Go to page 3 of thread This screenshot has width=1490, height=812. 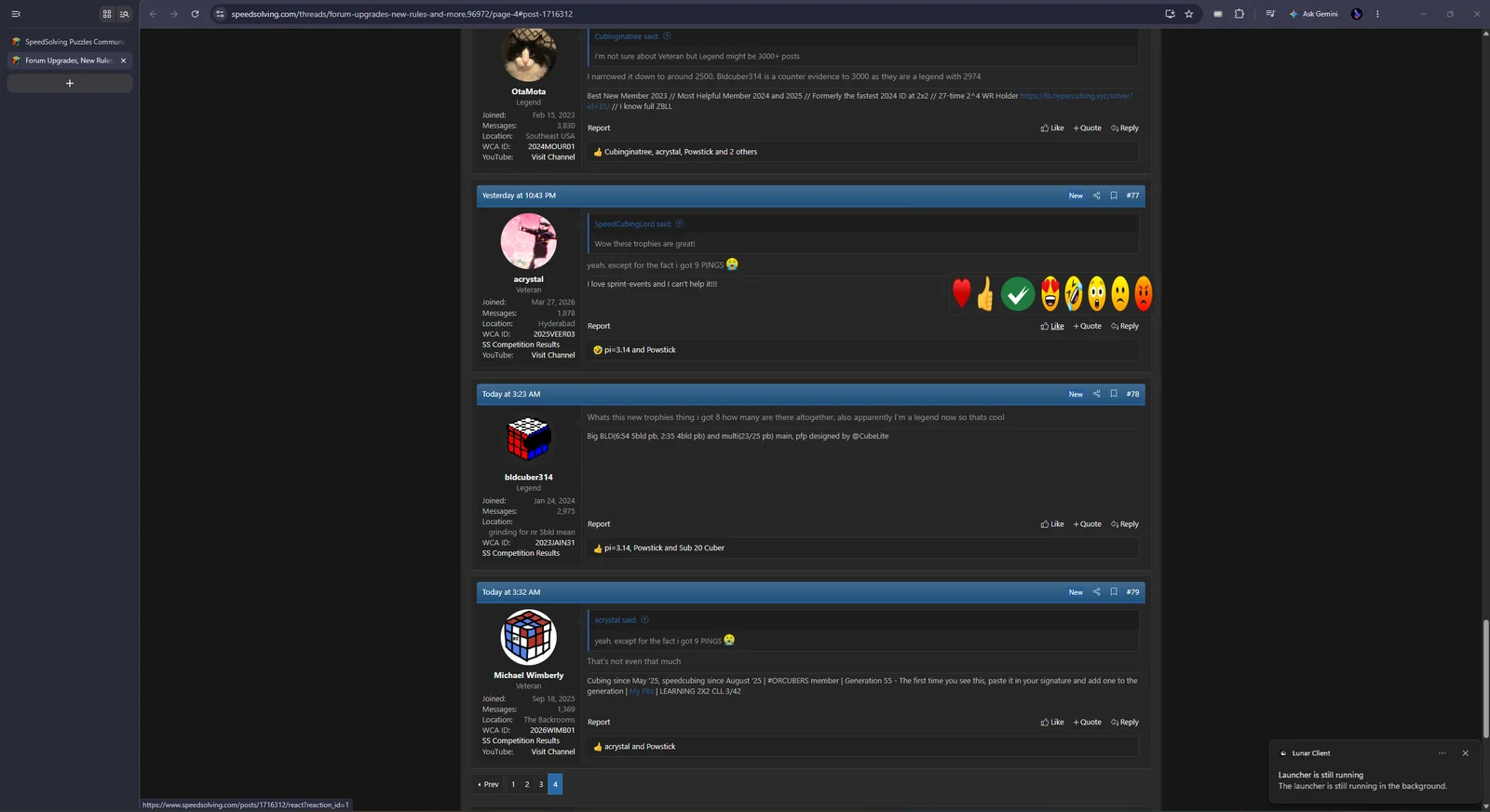click(541, 784)
